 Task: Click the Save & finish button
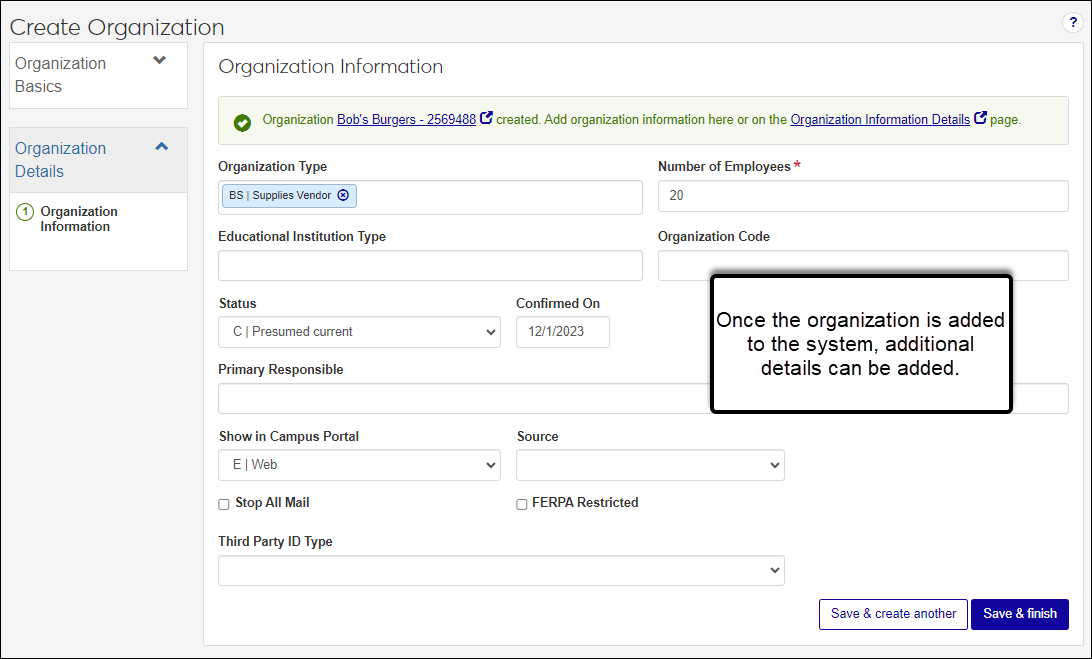pyautogui.click(x=1019, y=614)
